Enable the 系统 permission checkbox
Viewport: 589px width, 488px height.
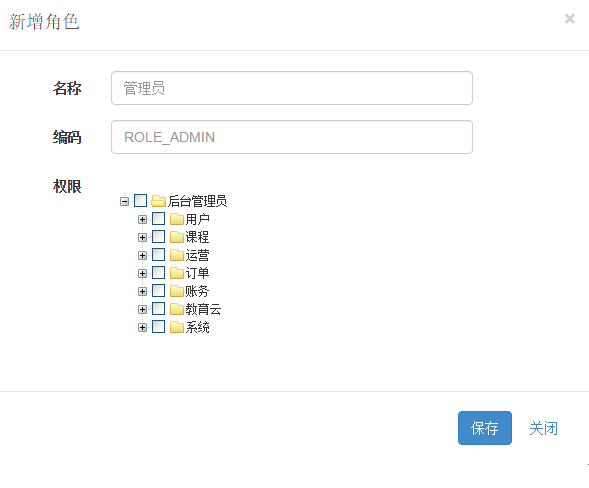point(159,326)
